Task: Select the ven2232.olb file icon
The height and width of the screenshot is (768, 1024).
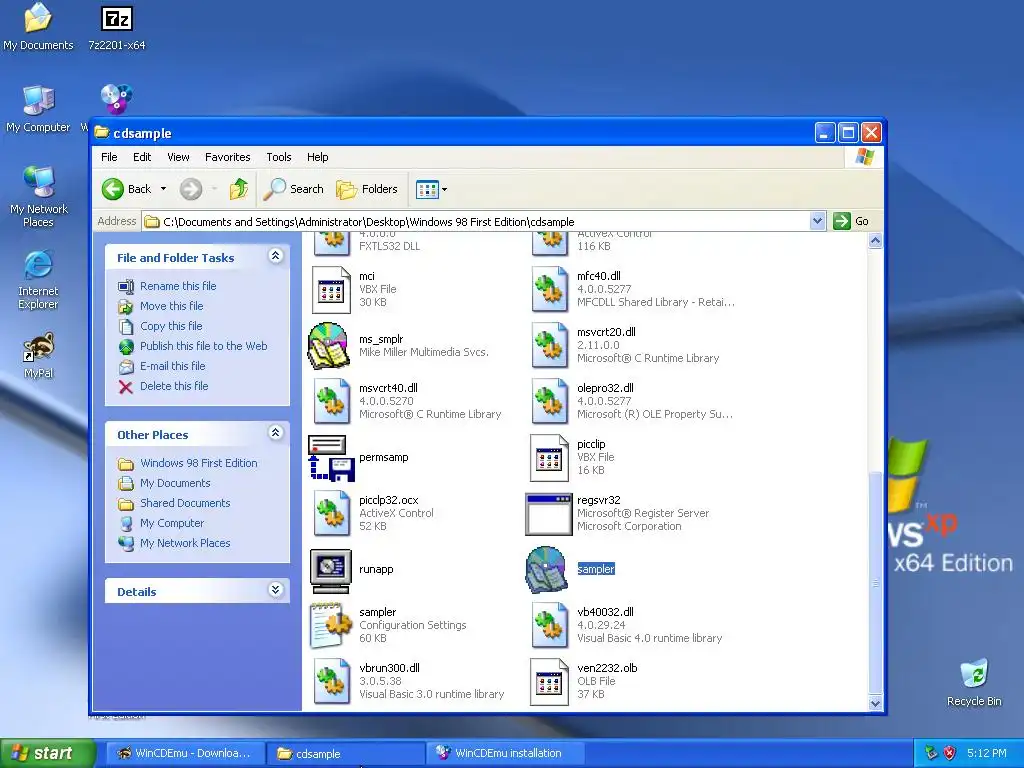Action: tap(549, 682)
